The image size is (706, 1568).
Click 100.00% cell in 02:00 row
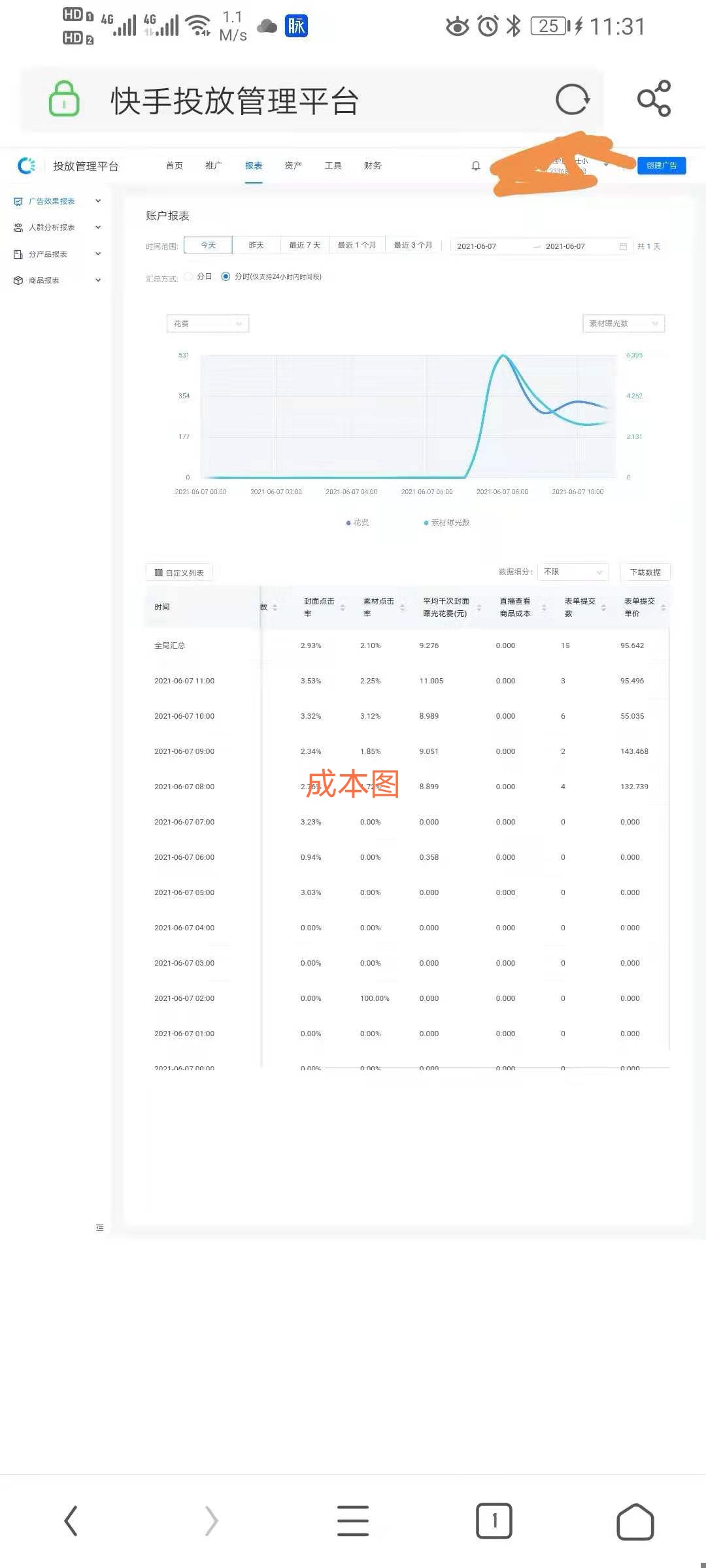pyautogui.click(x=375, y=998)
